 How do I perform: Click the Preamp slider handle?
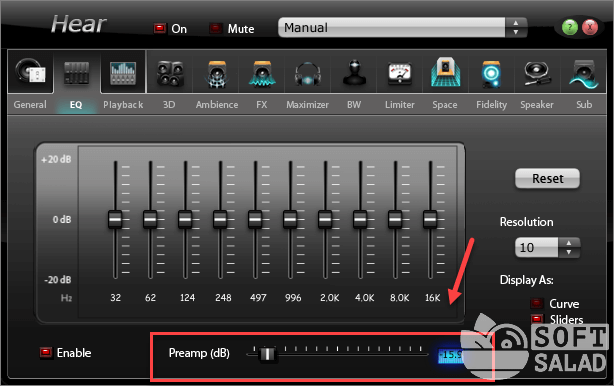pos(268,354)
